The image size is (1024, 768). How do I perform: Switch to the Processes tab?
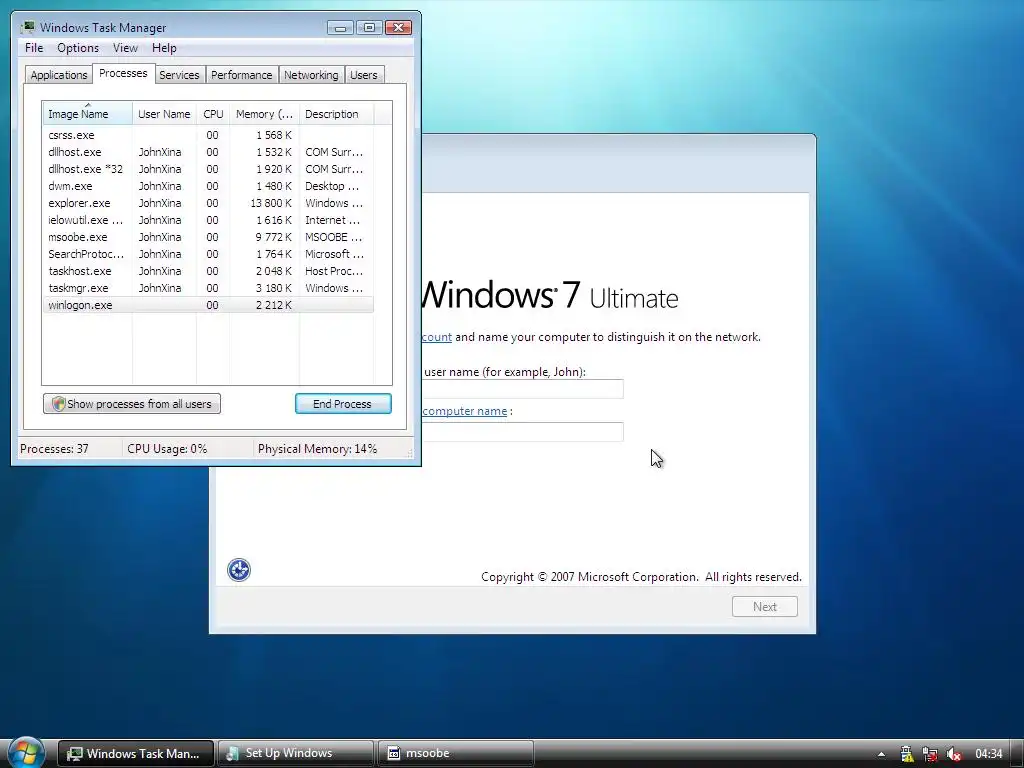tap(123, 73)
